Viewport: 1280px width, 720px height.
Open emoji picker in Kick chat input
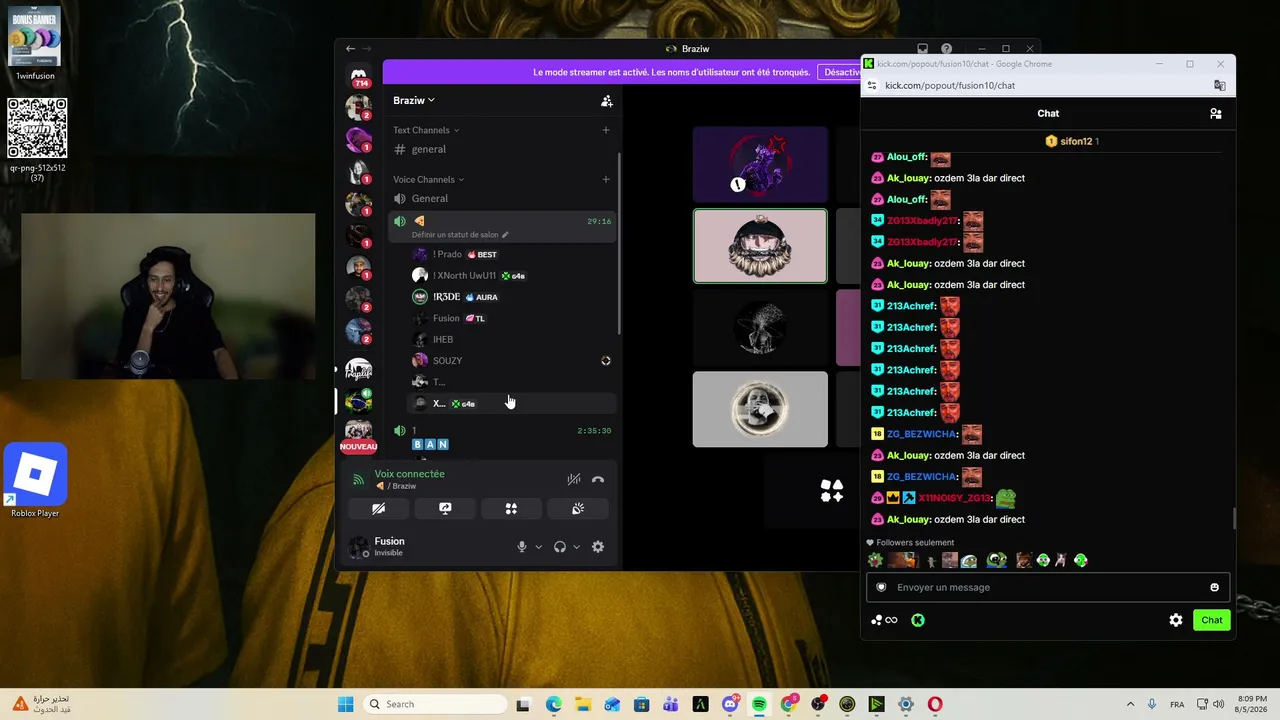(1215, 587)
